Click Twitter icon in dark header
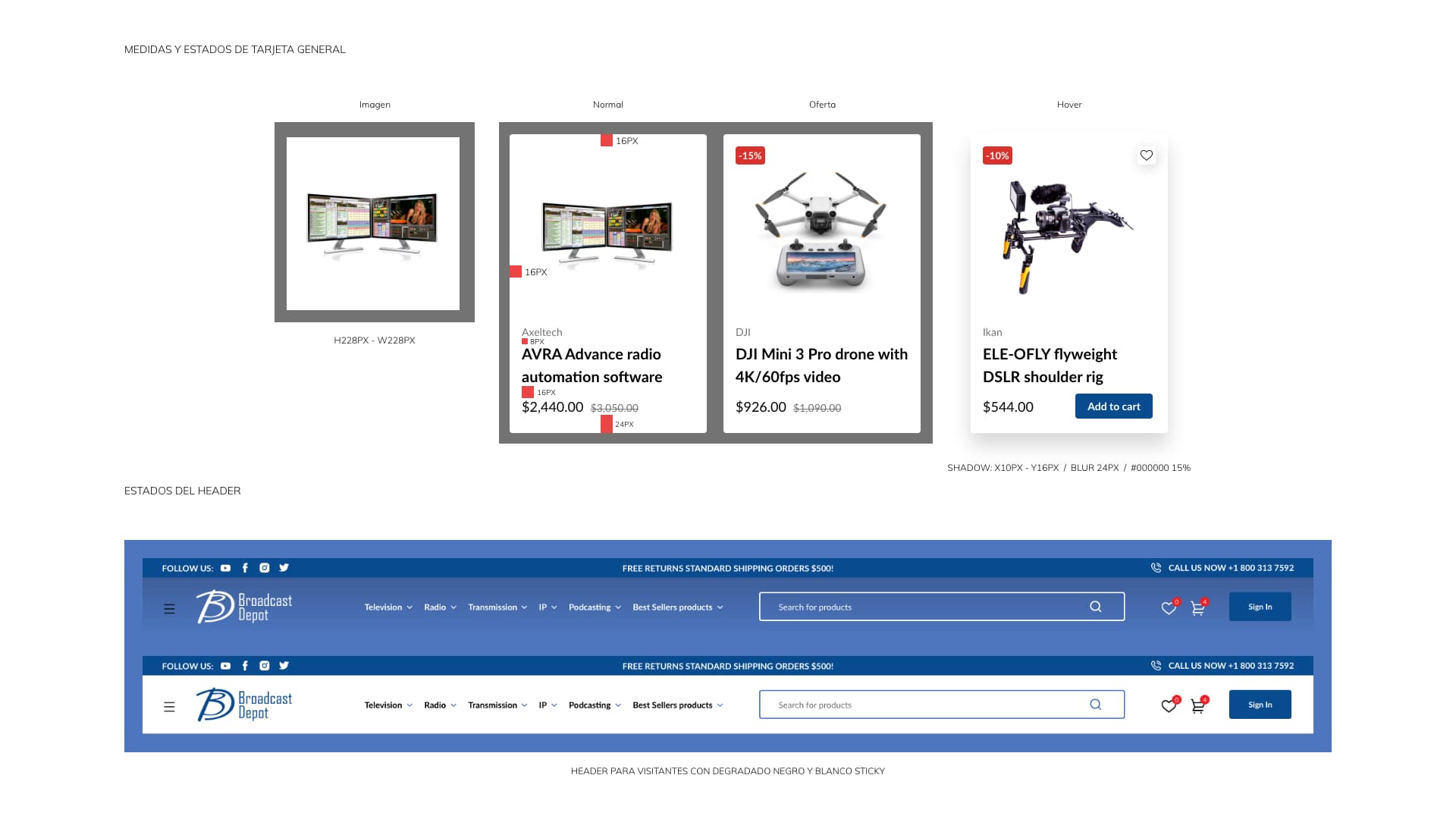Image resolution: width=1456 pixels, height=819 pixels. pos(284,568)
